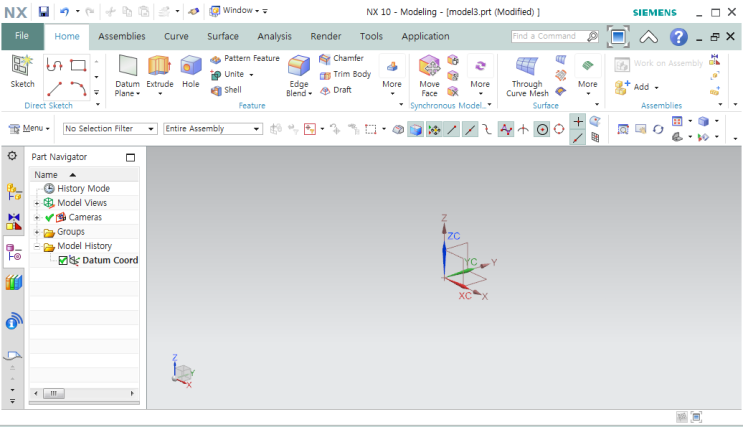
Task: Activate the Move Face tool
Action: (x=429, y=75)
